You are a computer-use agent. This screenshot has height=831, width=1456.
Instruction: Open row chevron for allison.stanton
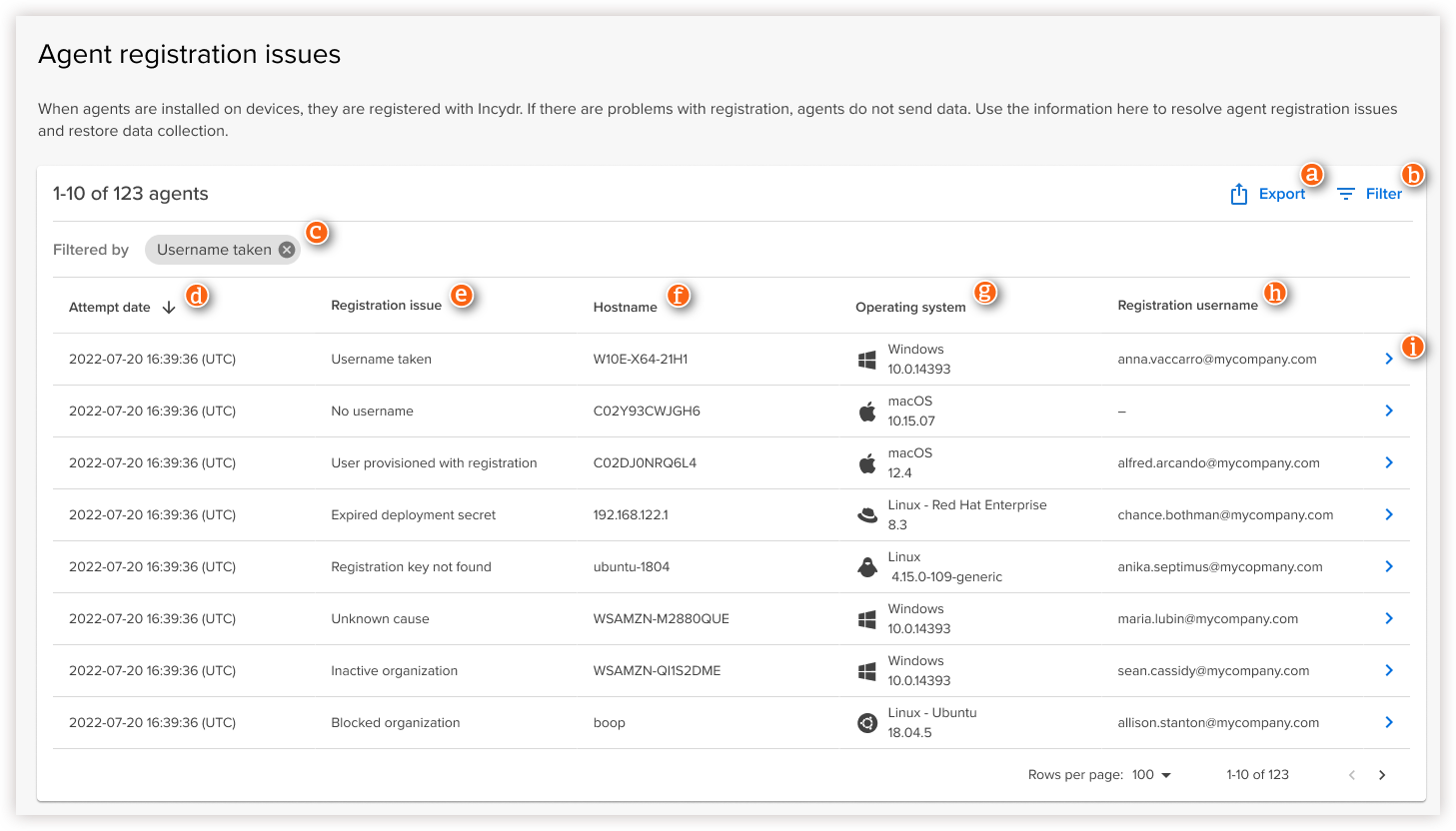coord(1388,722)
